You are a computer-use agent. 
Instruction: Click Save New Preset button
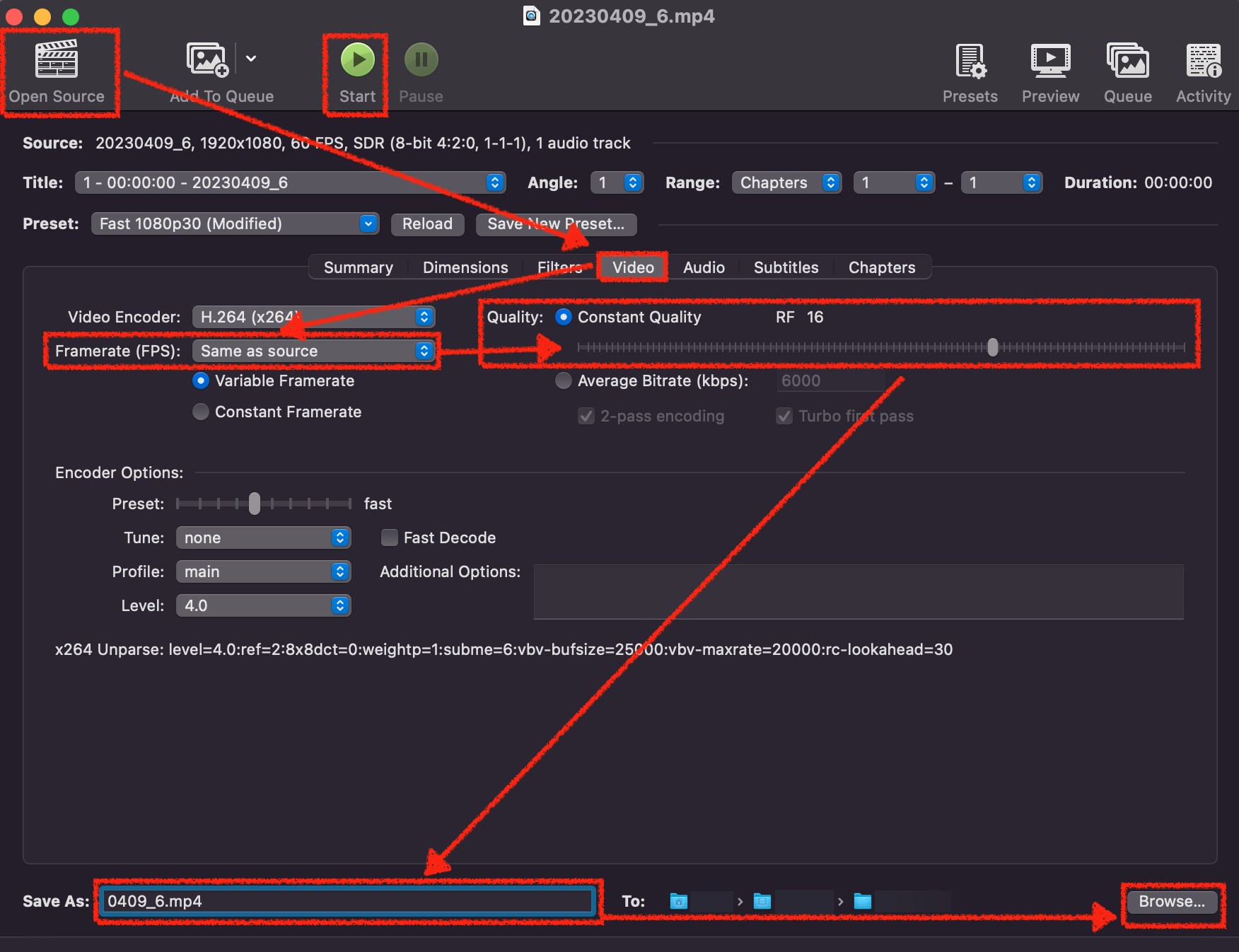pos(556,224)
